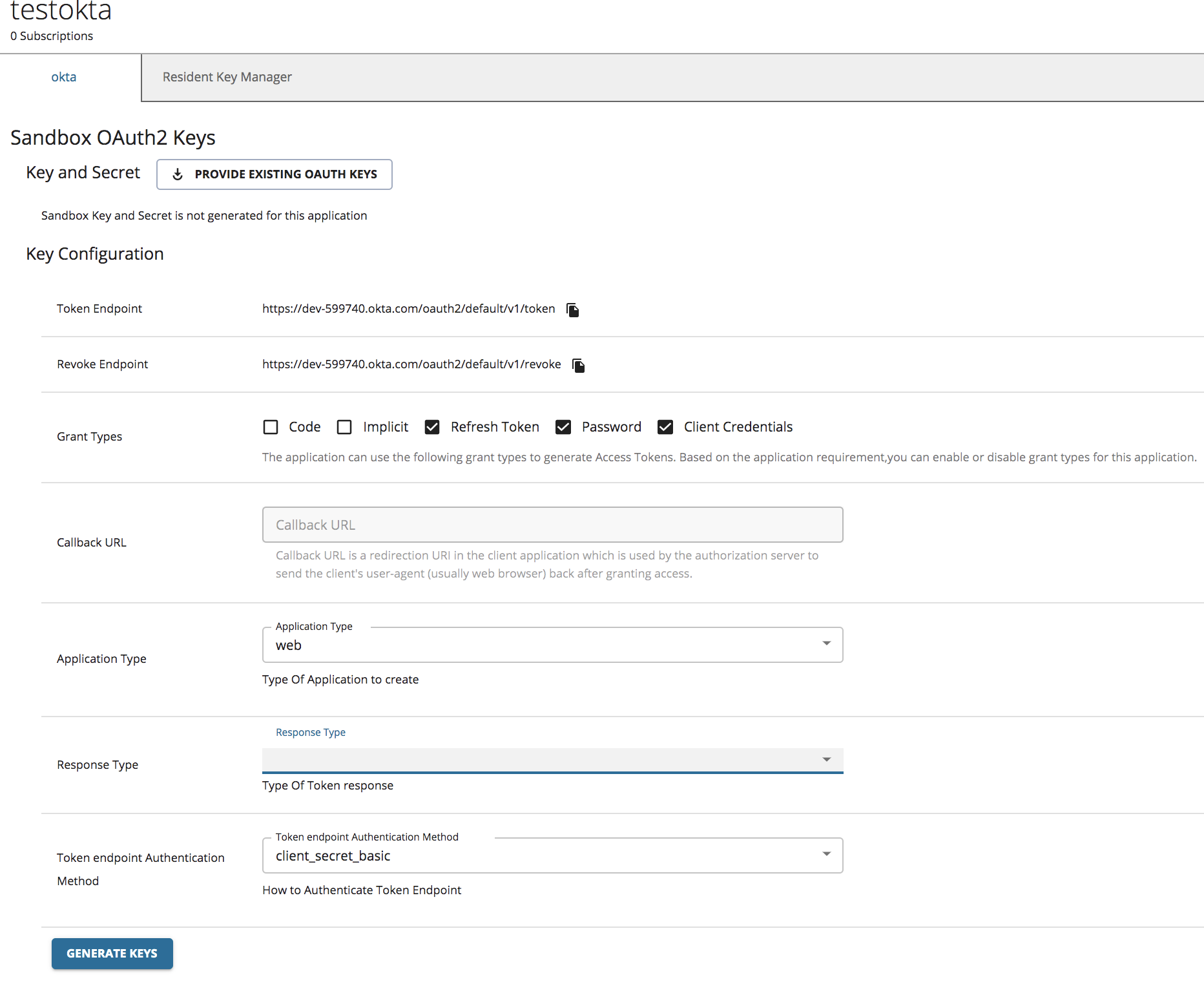
Task: Click the Provide Existing OAuth Keys button
Action: pyautogui.click(x=274, y=174)
